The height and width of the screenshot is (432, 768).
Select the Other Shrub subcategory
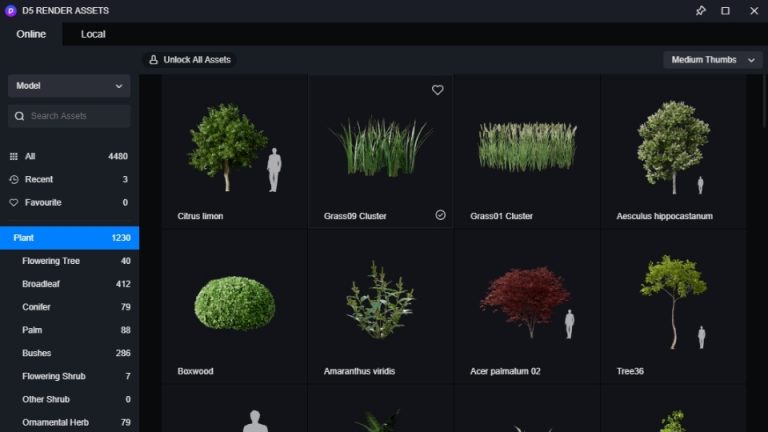[69, 399]
